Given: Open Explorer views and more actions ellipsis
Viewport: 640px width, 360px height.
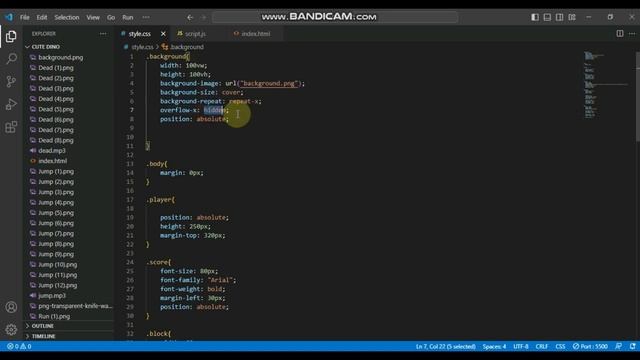Looking at the screenshot, I should pyautogui.click(x=103, y=34).
